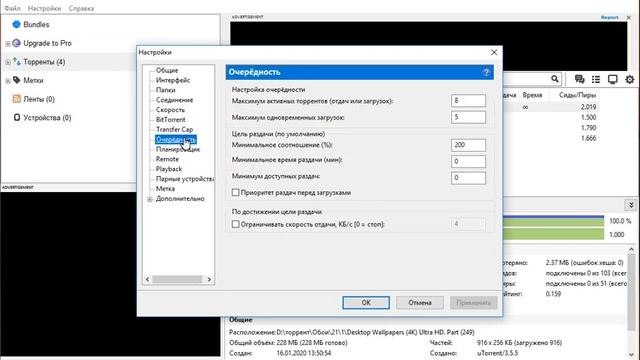This screenshot has width=640, height=360.
Task: Expand the Метки node
Action: click(x=8, y=81)
